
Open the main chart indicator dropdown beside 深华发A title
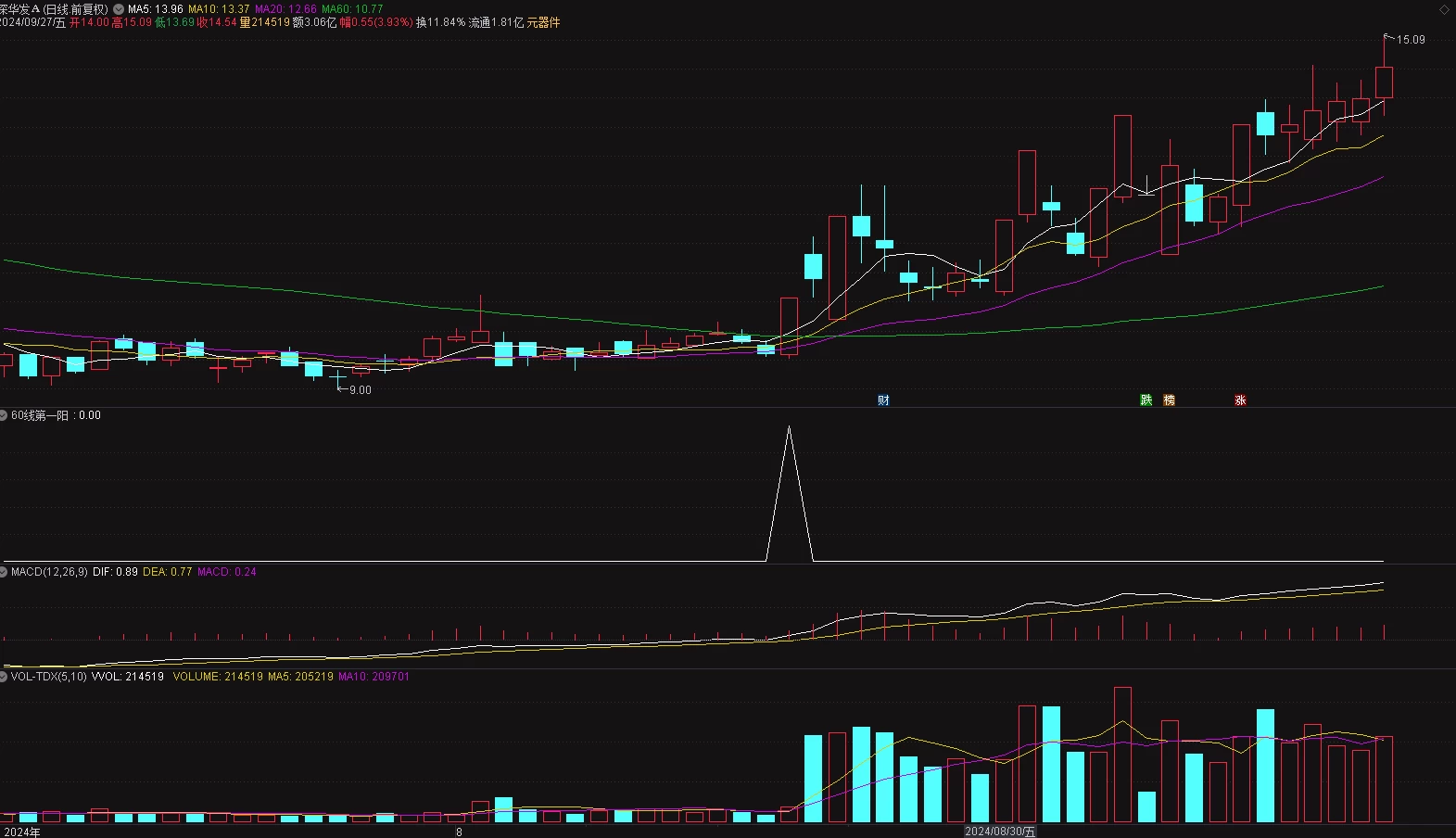[119, 9]
